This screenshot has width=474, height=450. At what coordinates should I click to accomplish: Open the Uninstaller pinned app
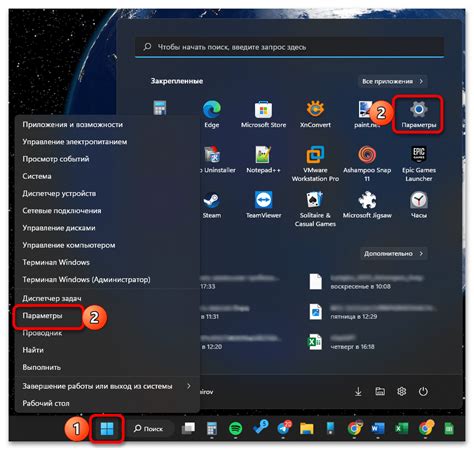pyautogui.click(x=217, y=159)
